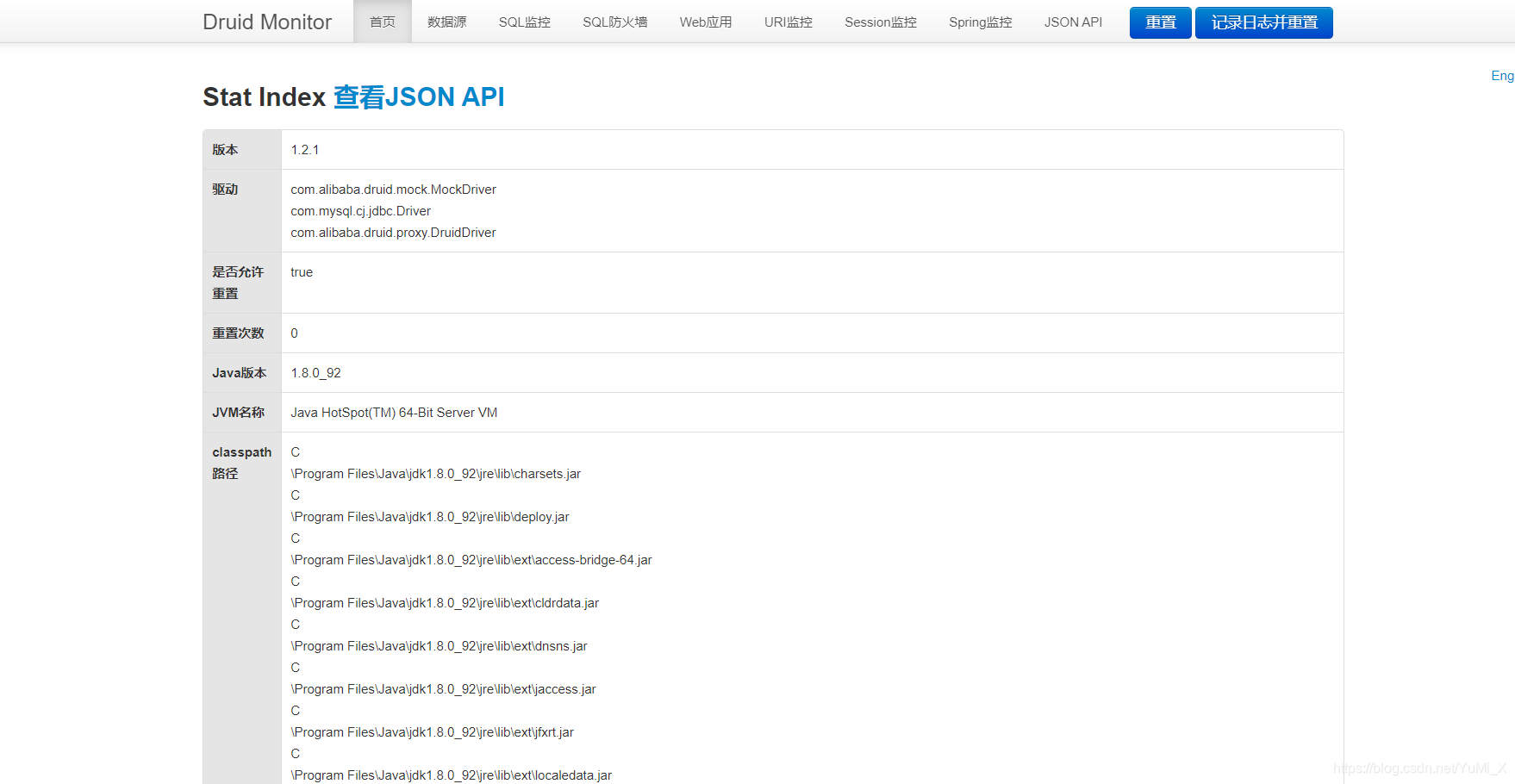Viewport: 1515px width, 784px height.
Task: Select the version value 1.2.1
Action: (x=305, y=150)
